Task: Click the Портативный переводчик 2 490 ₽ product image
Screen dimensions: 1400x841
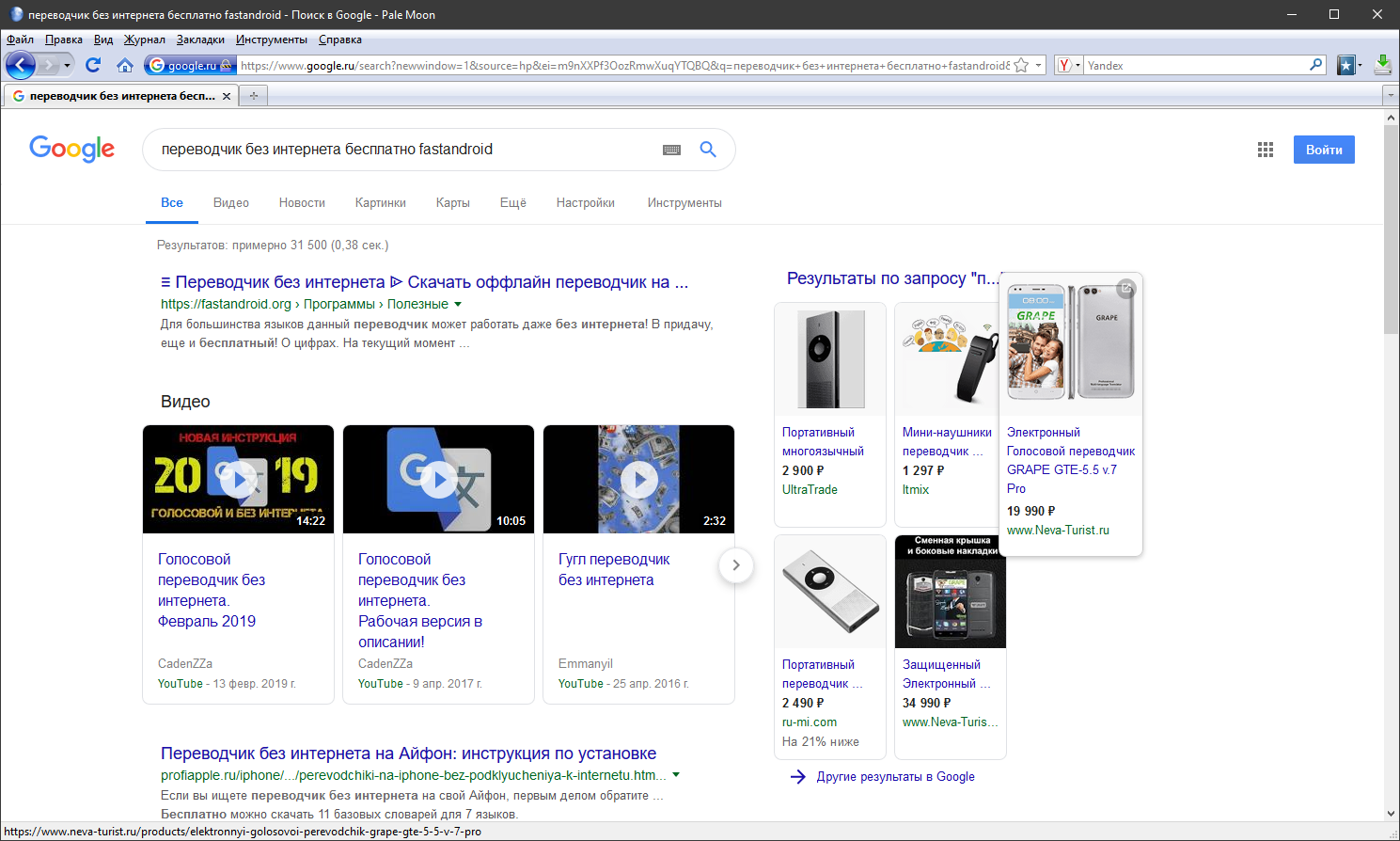Action: click(x=830, y=592)
